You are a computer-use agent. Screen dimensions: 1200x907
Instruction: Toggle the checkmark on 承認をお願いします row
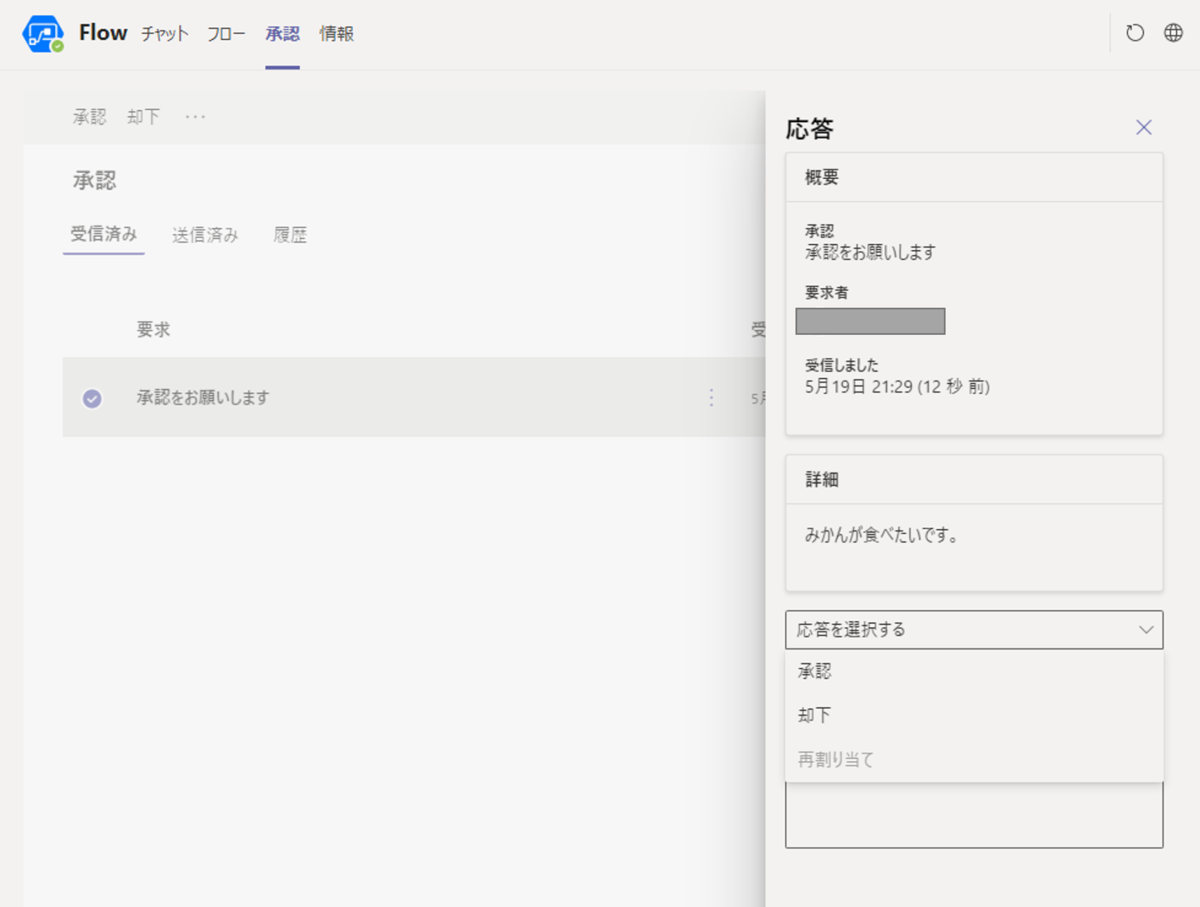click(92, 398)
